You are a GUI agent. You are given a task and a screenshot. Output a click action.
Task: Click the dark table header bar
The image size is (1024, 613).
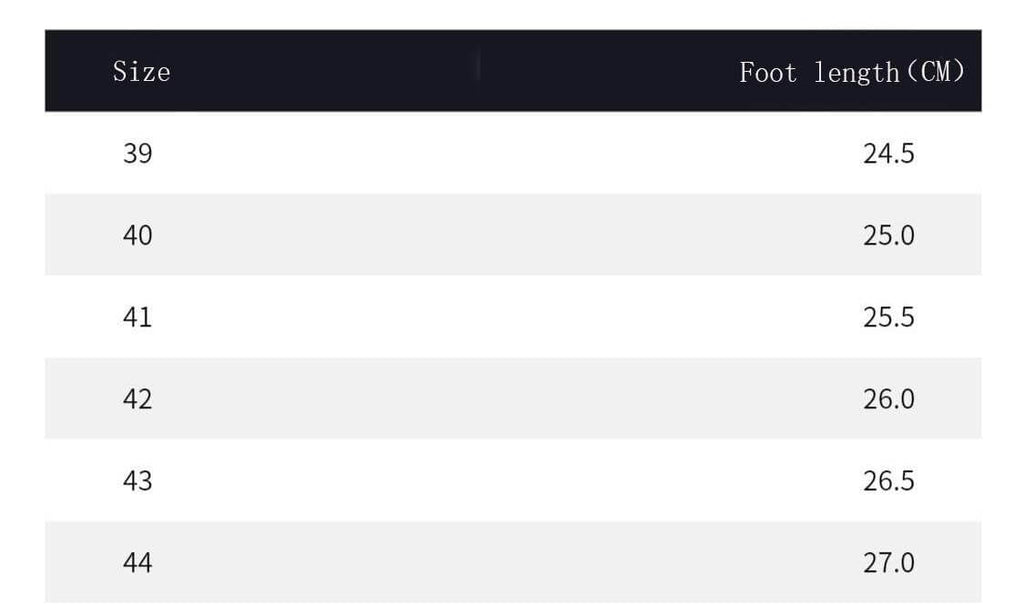513,71
